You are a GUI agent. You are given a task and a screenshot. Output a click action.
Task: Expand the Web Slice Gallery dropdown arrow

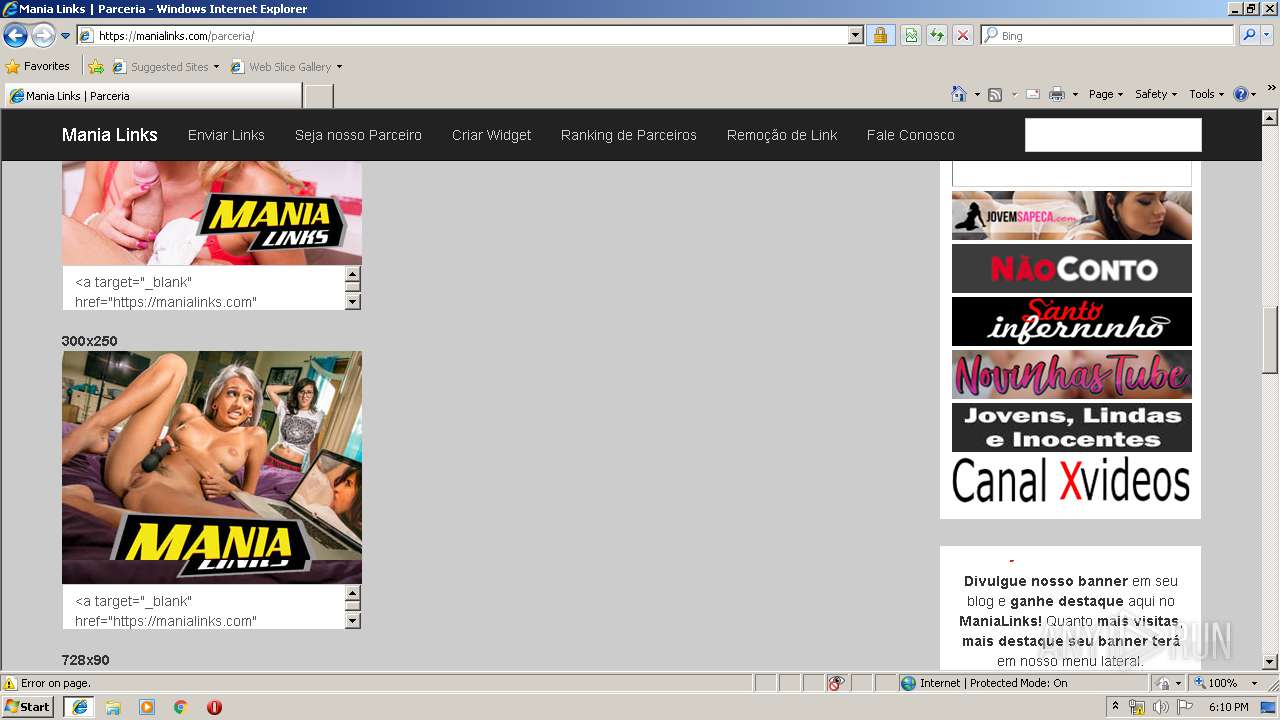click(x=339, y=67)
